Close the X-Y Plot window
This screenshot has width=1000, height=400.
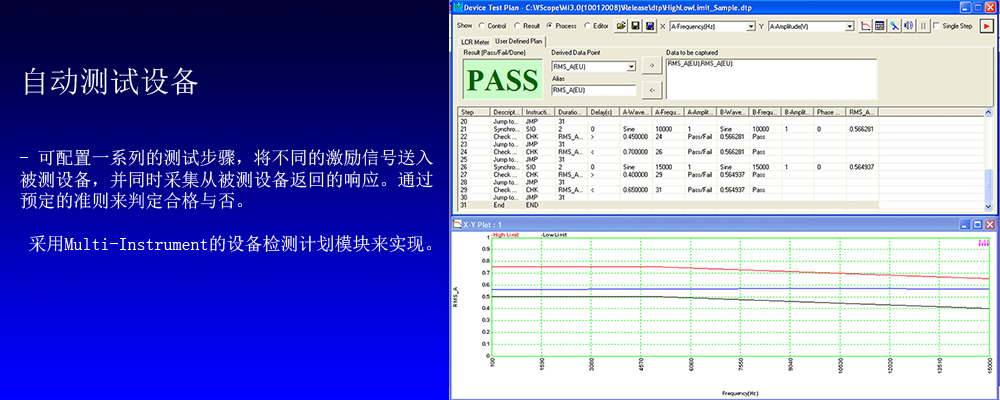[989, 225]
